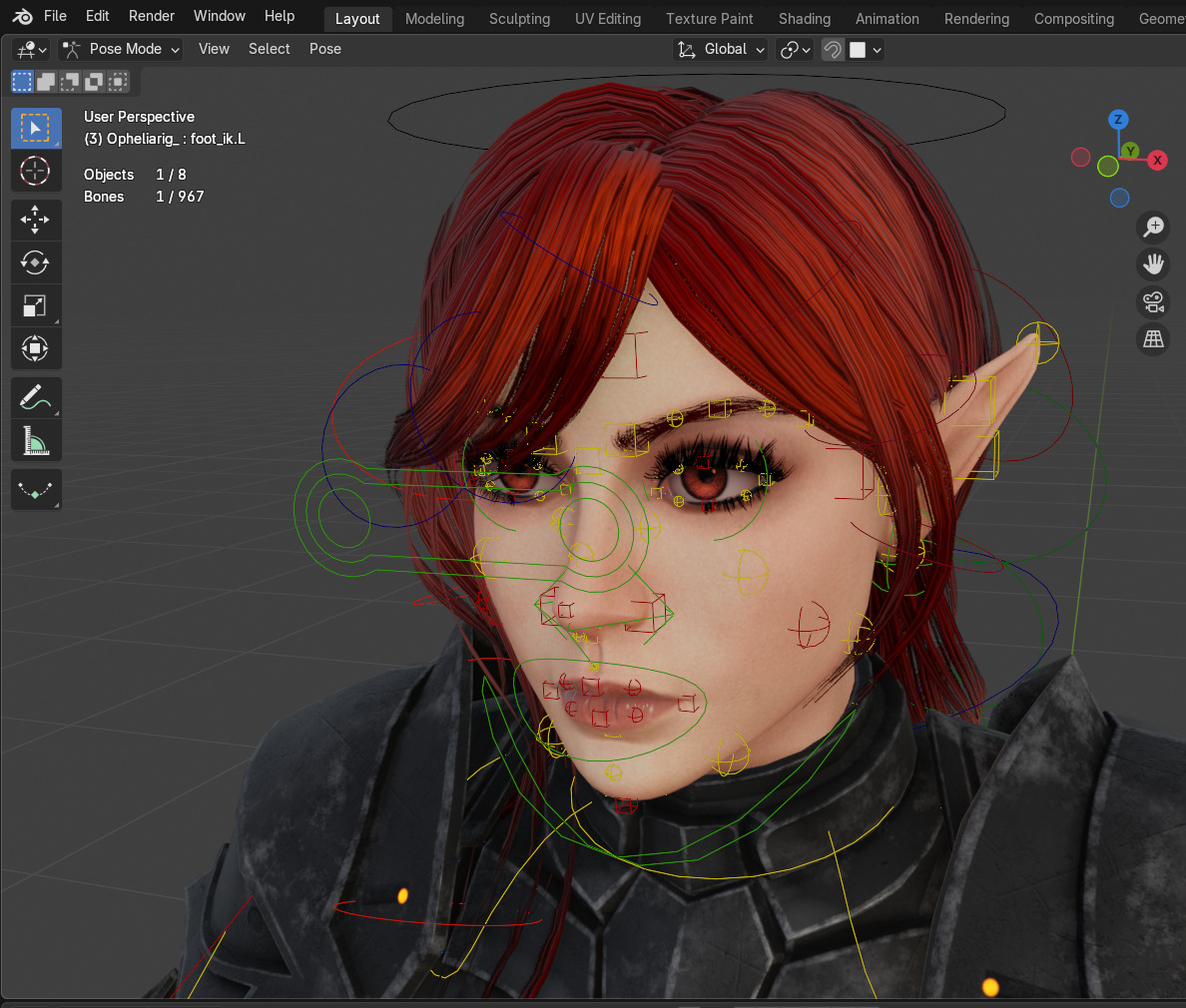
Task: Open the editor type dropdown
Action: pos(32,50)
